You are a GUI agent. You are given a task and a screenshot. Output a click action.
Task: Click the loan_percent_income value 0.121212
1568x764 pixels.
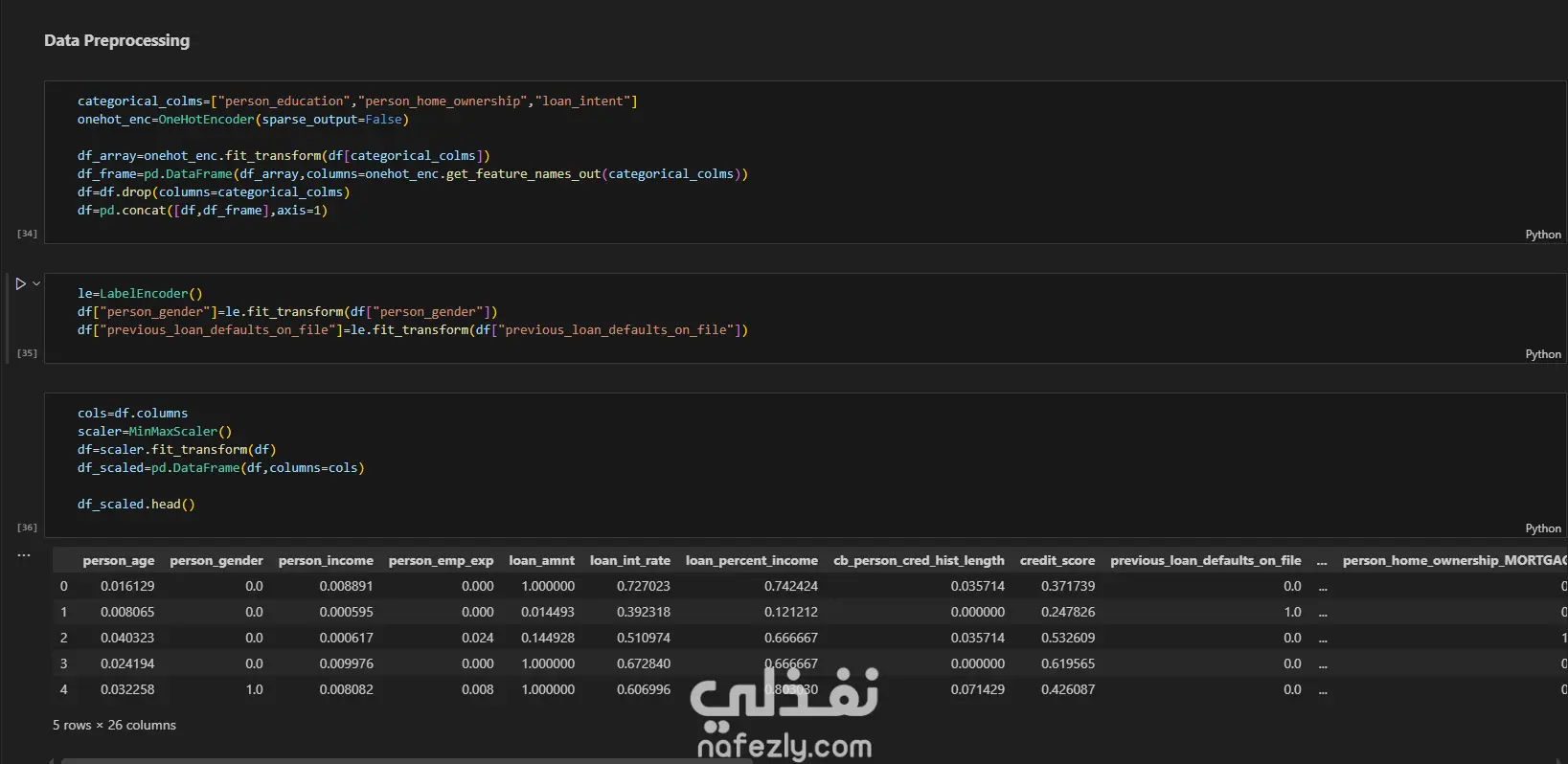791,612
